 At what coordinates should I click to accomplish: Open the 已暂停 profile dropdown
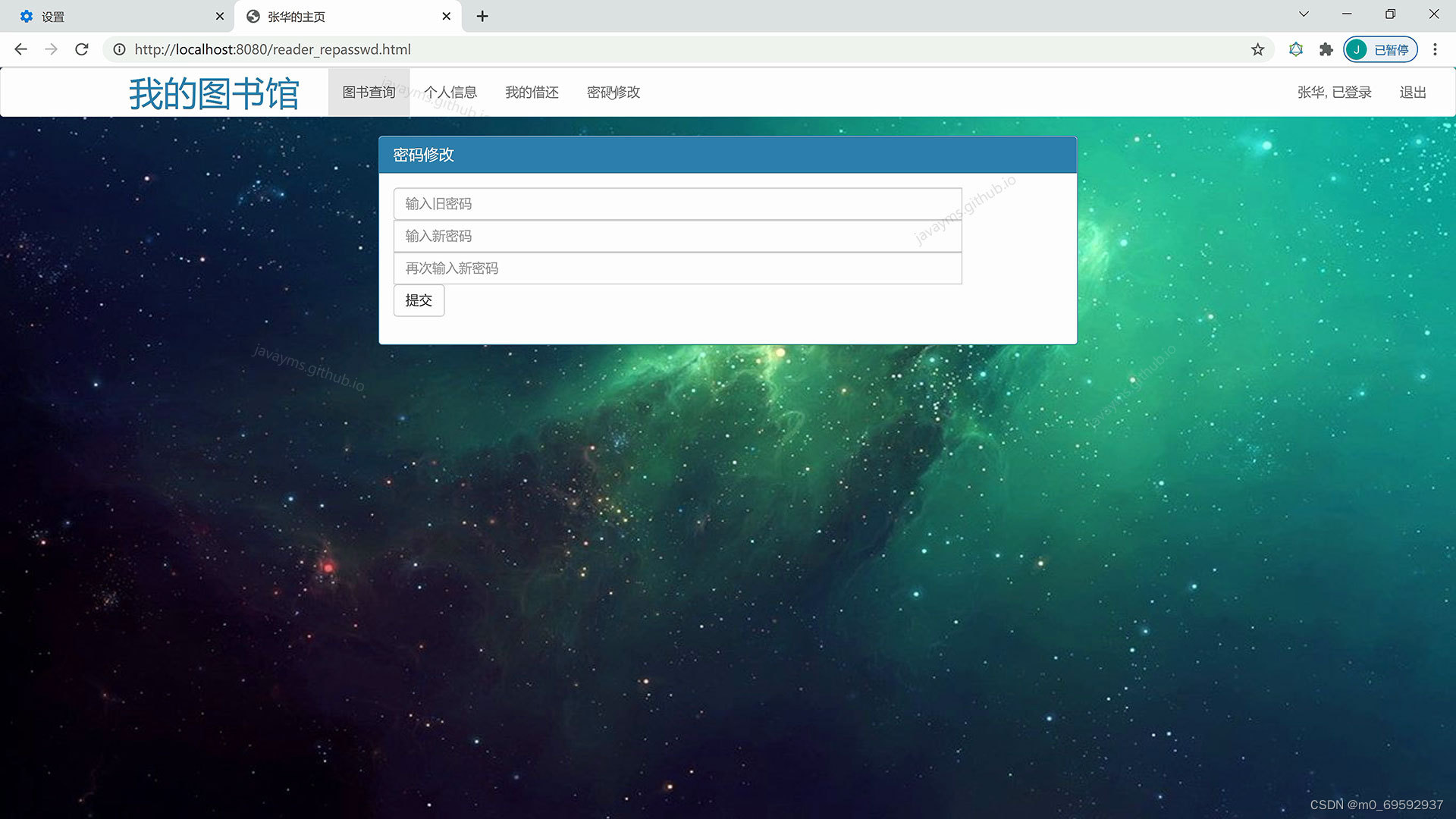1380,49
